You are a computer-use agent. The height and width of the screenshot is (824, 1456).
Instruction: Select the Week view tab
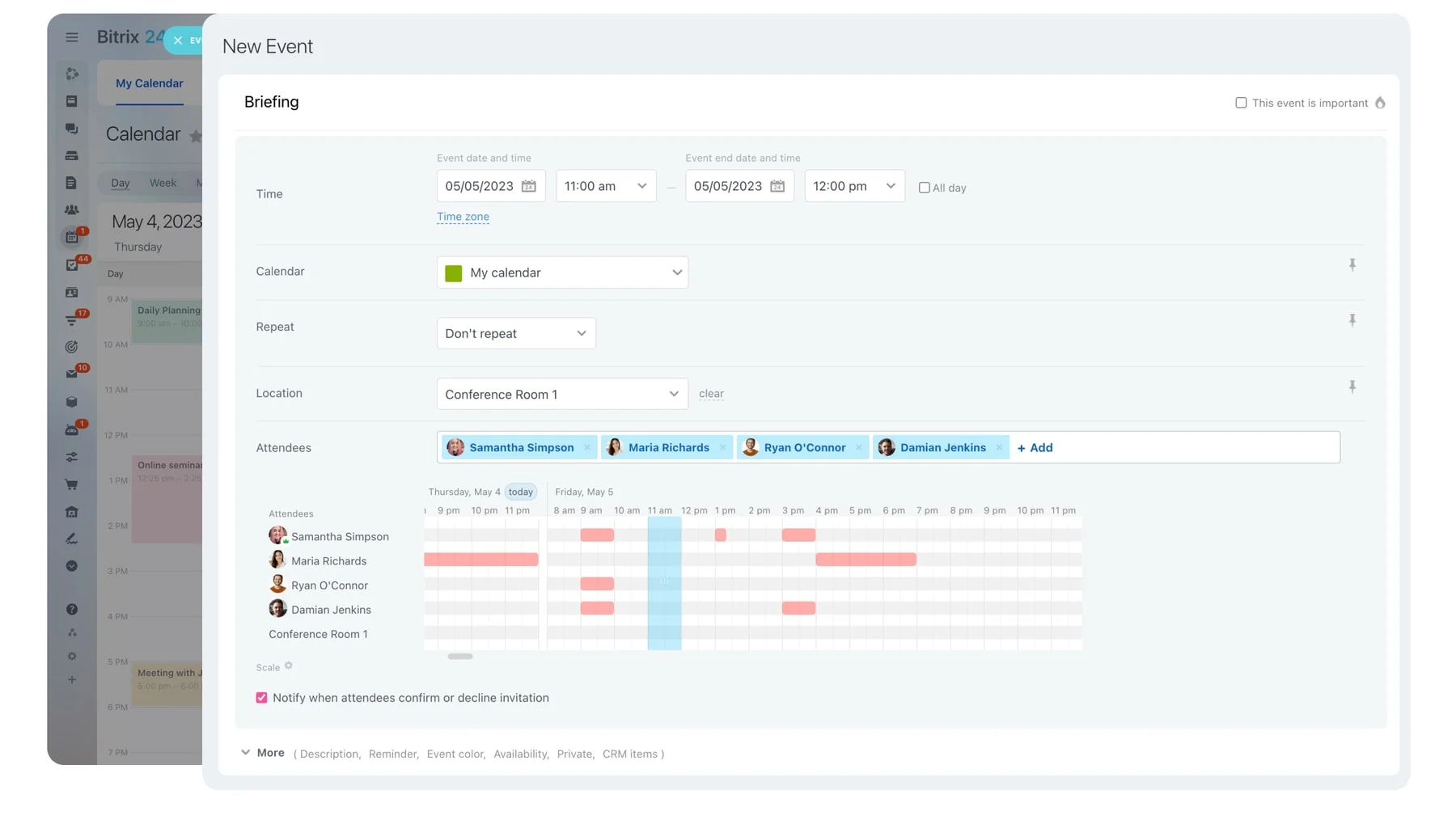163,184
